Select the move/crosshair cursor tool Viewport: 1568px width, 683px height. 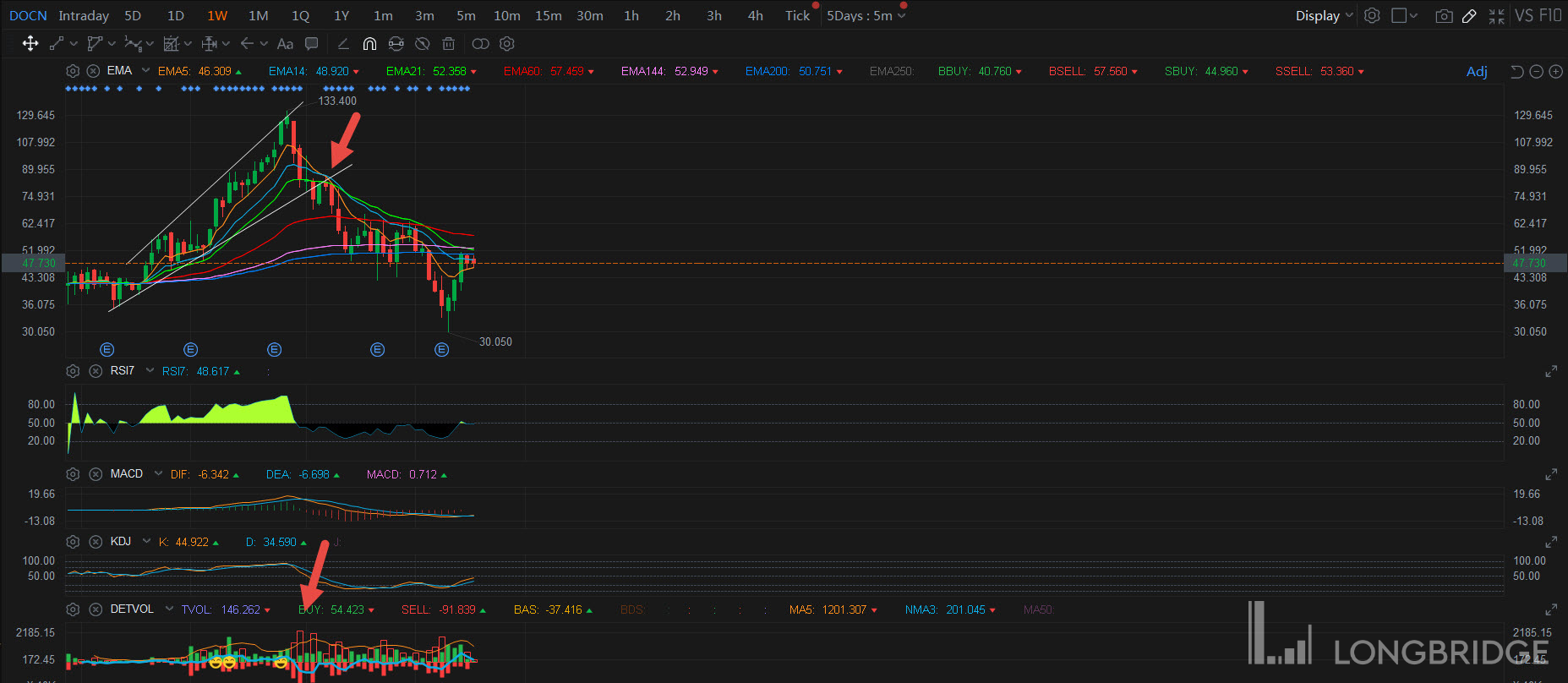(30, 44)
